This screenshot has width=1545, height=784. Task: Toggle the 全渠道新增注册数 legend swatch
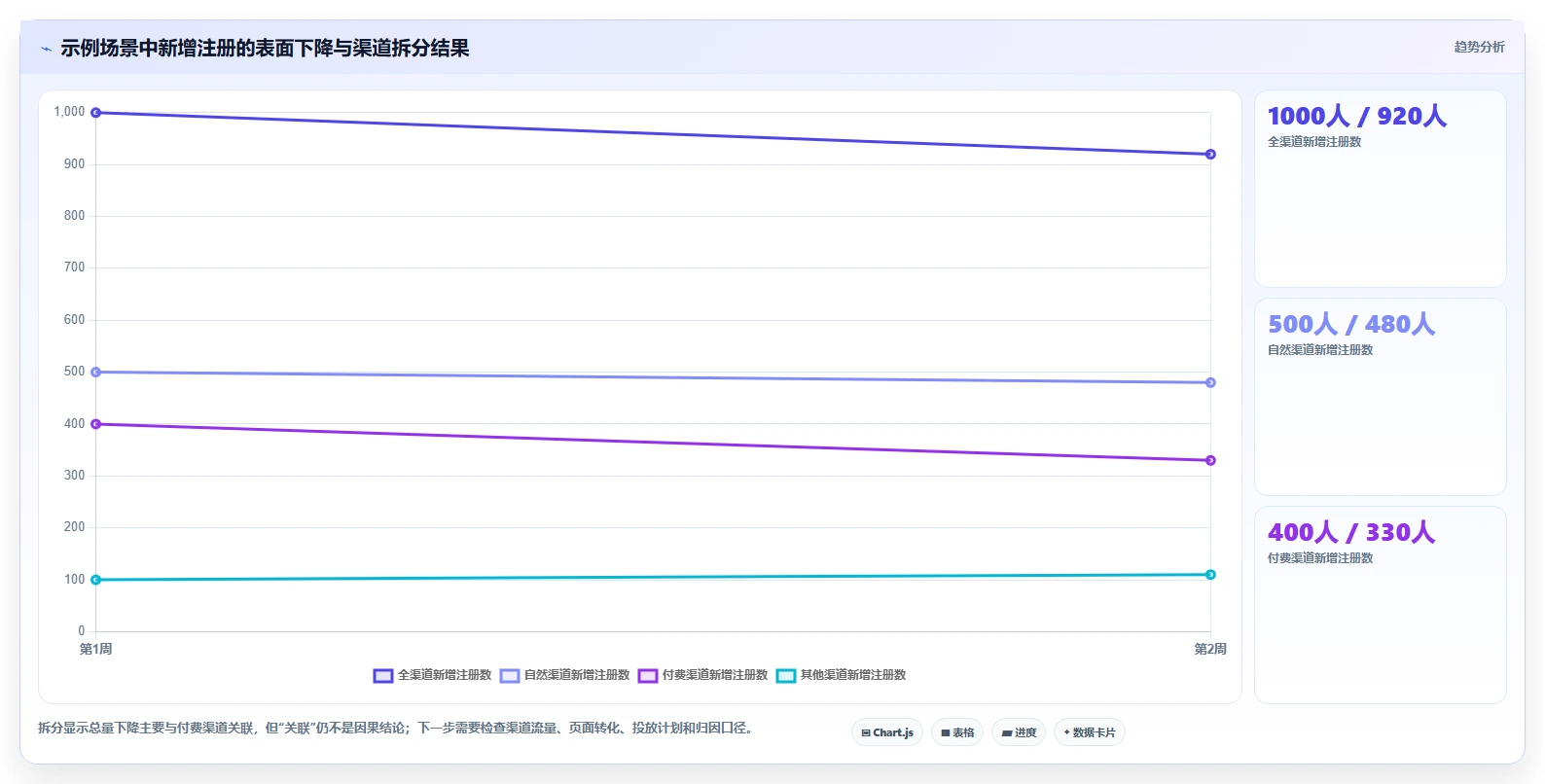(x=383, y=676)
